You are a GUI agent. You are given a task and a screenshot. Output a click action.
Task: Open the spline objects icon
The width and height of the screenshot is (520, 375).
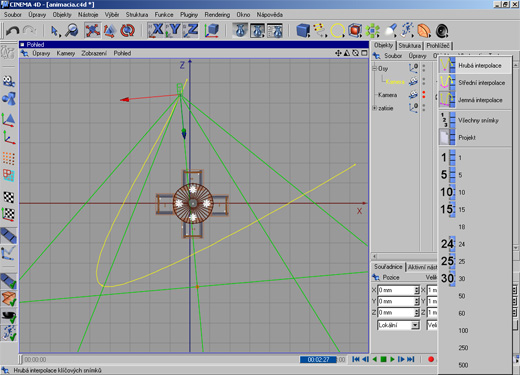coord(320,31)
